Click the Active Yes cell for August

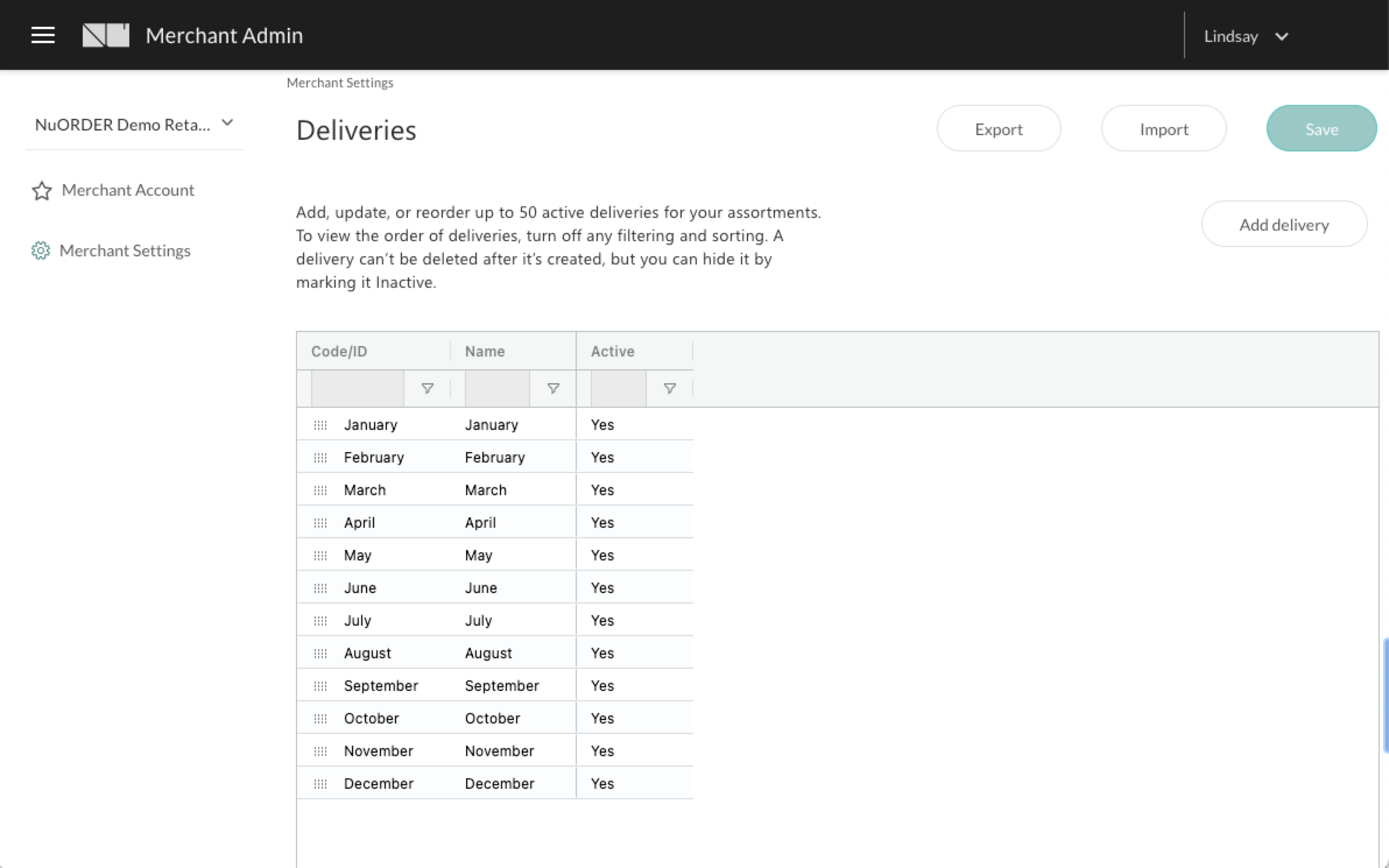coord(634,652)
